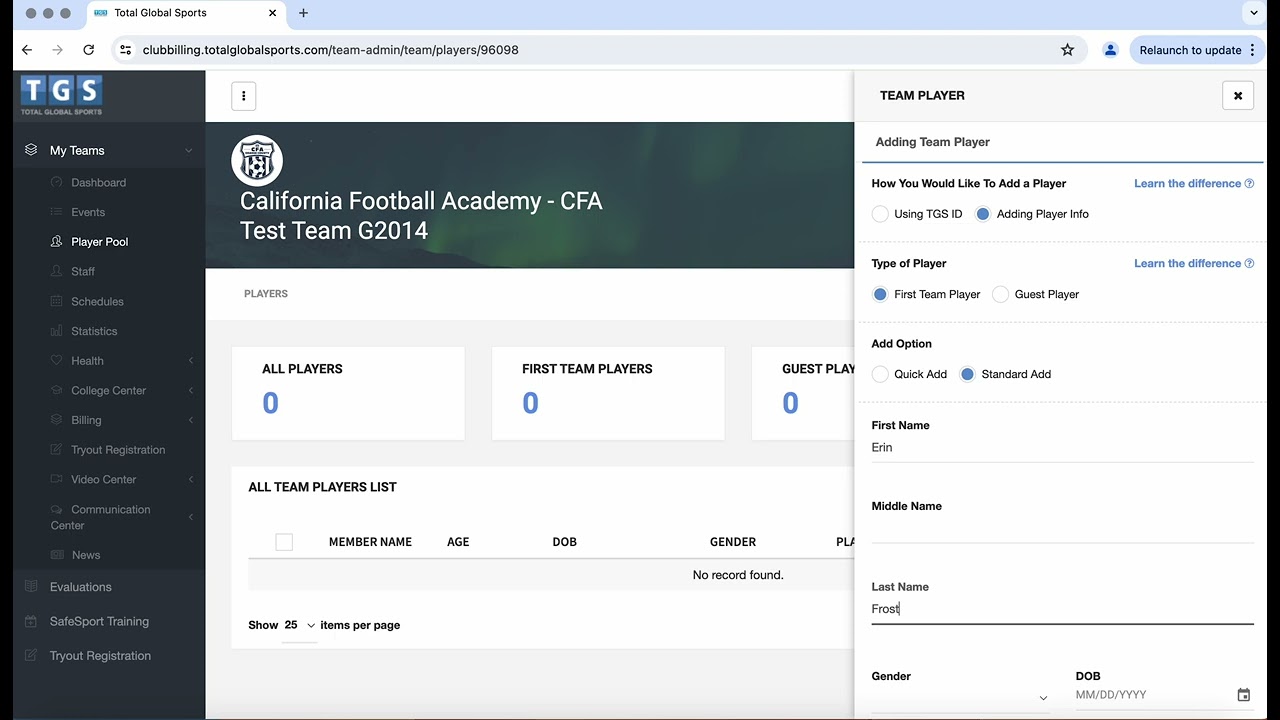Open Learn the difference for player type
Screen dimensions: 1280x720
(x=1193, y=264)
